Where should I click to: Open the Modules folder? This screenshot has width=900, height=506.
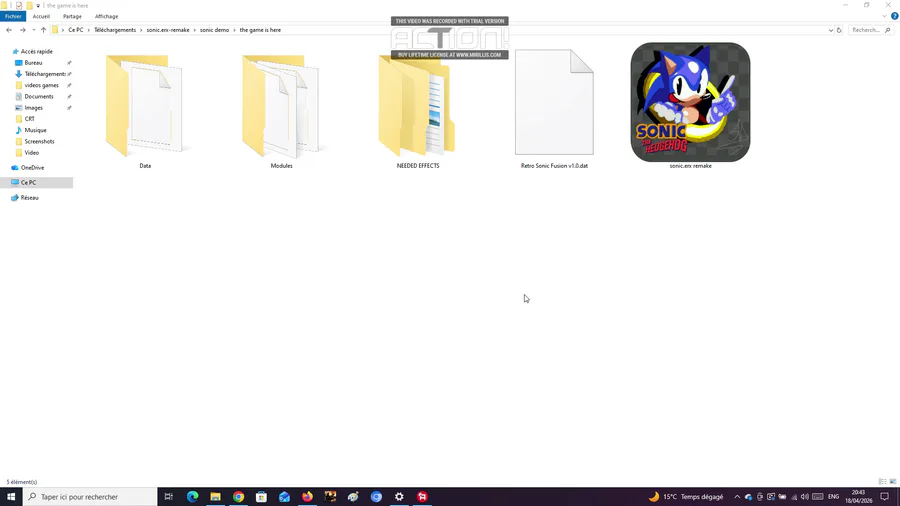(281, 107)
